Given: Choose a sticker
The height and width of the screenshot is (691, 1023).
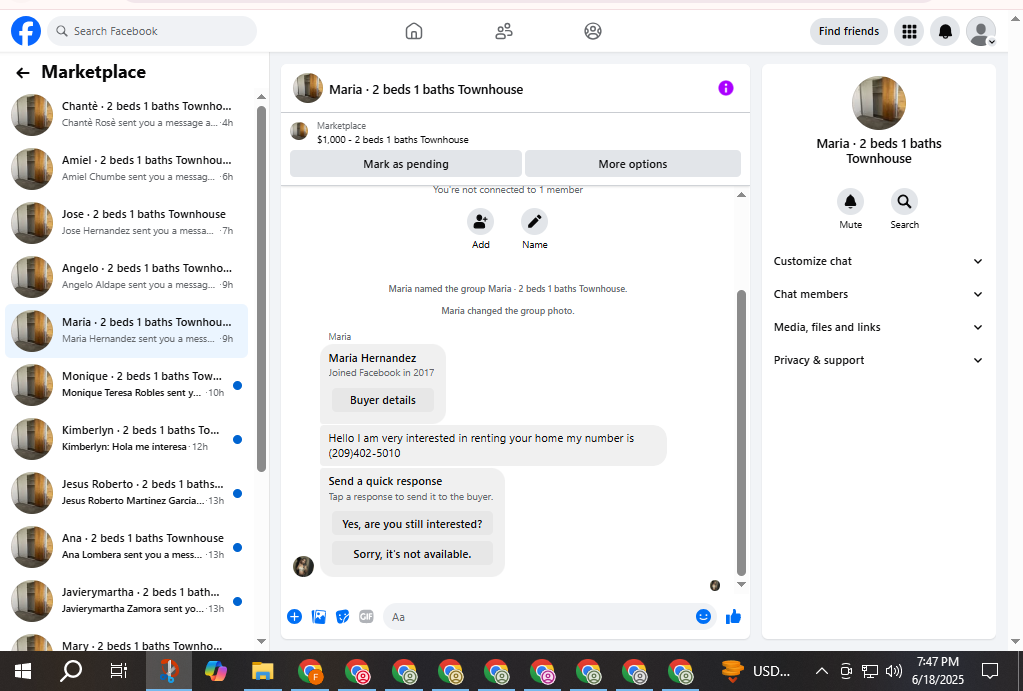Looking at the screenshot, I should (x=343, y=617).
